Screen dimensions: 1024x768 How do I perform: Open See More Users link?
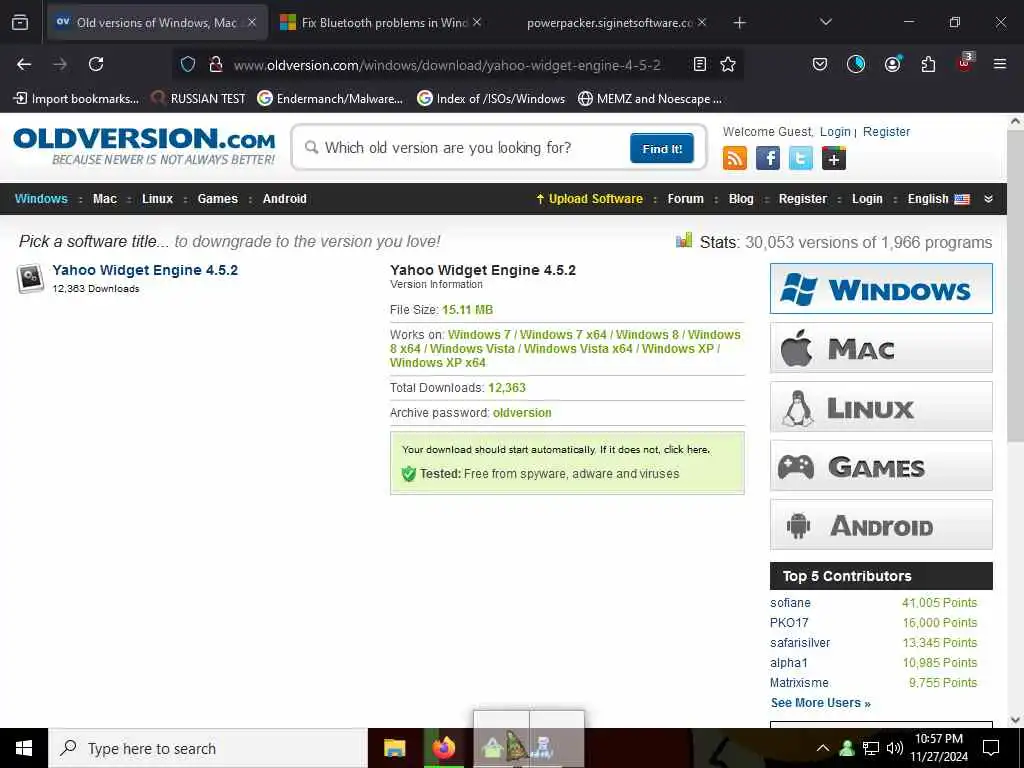[820, 703]
